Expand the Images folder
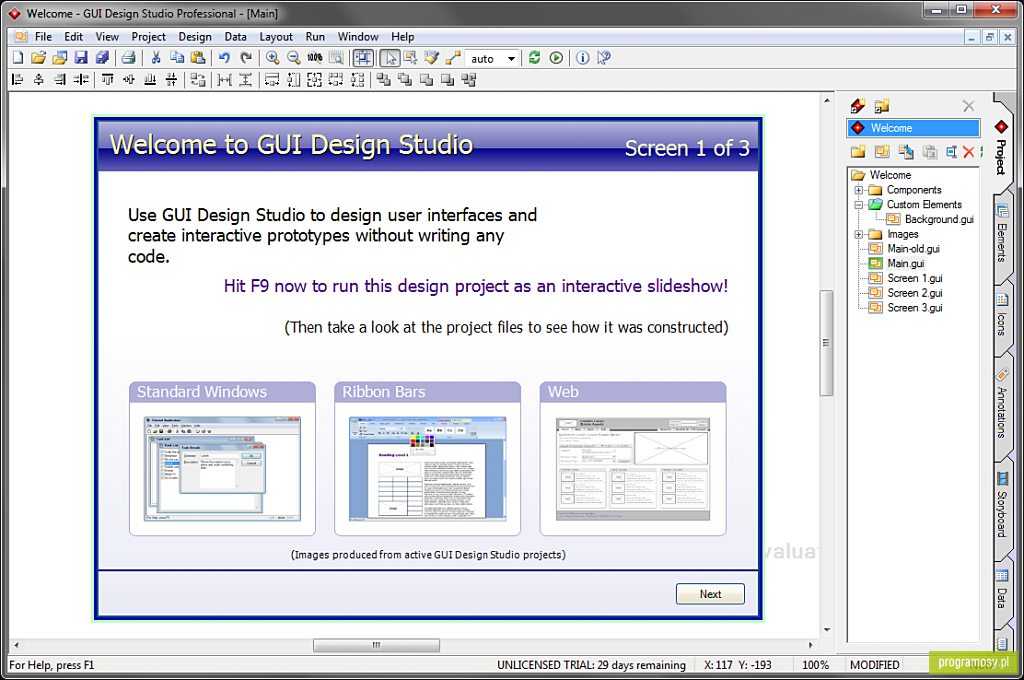This screenshot has height=680, width=1024. point(859,235)
